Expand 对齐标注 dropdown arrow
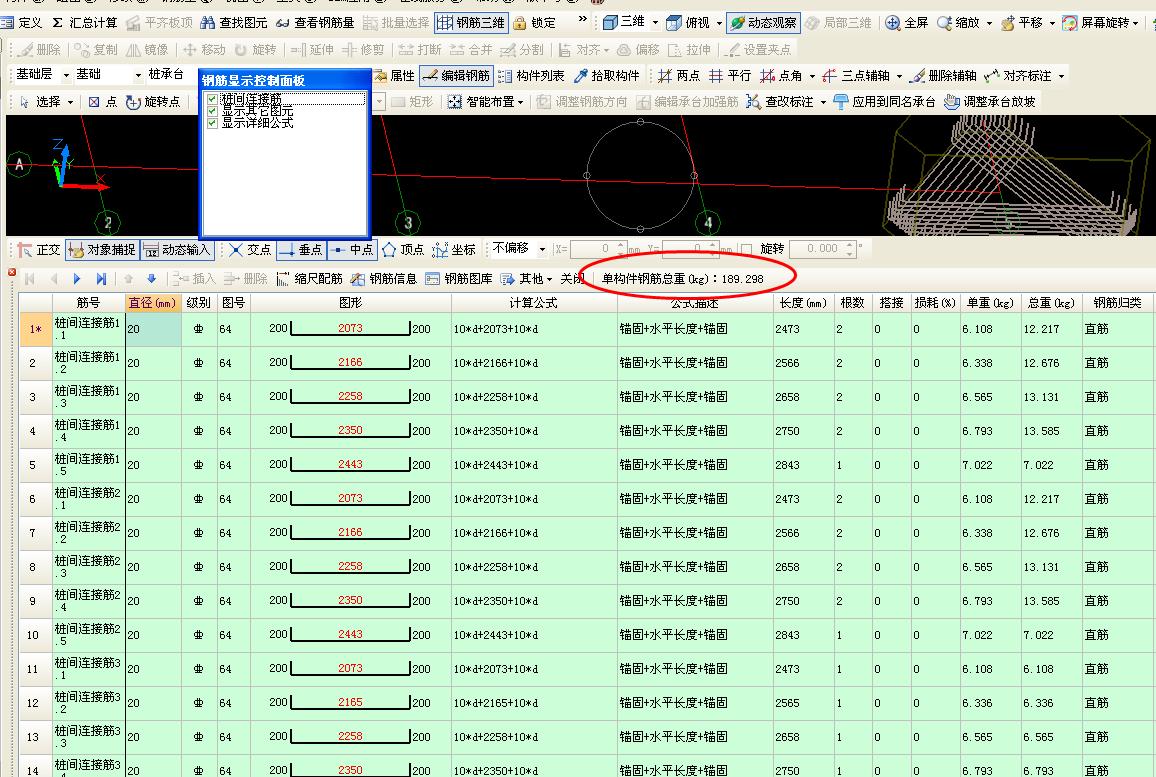The width and height of the screenshot is (1156, 777). point(1062,75)
